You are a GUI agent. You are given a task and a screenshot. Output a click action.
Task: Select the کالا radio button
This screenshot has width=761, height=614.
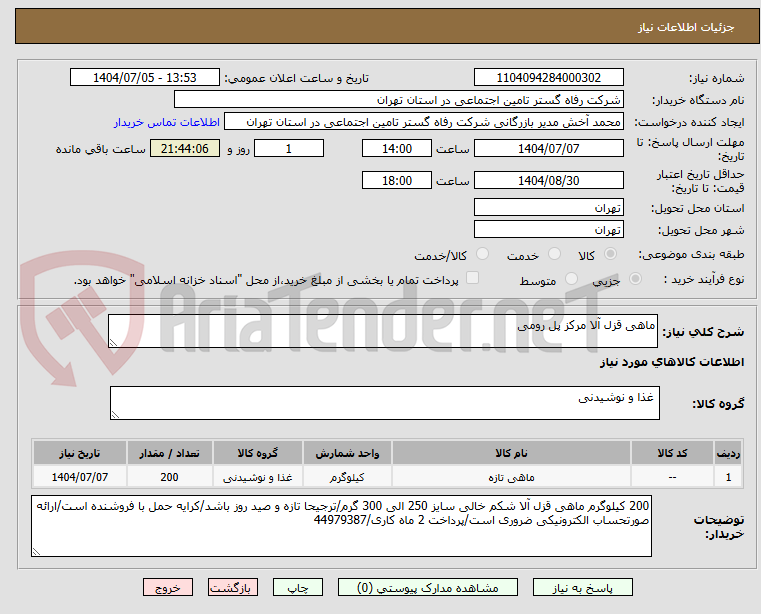[x=611, y=254]
